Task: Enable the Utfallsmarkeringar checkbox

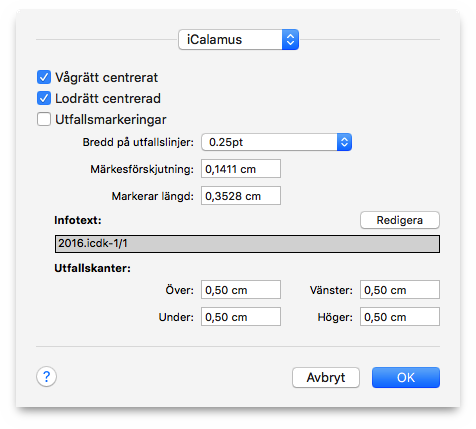Action: click(x=44, y=119)
